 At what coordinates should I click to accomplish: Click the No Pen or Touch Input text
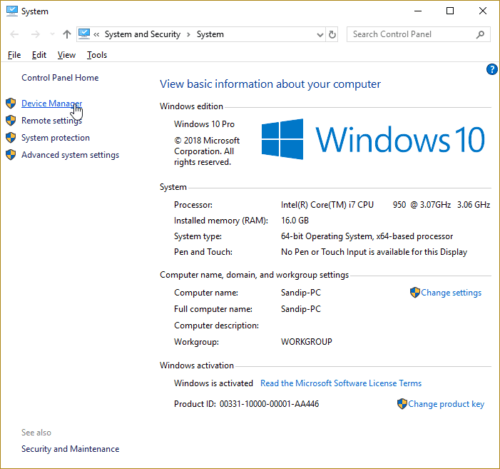click(374, 252)
